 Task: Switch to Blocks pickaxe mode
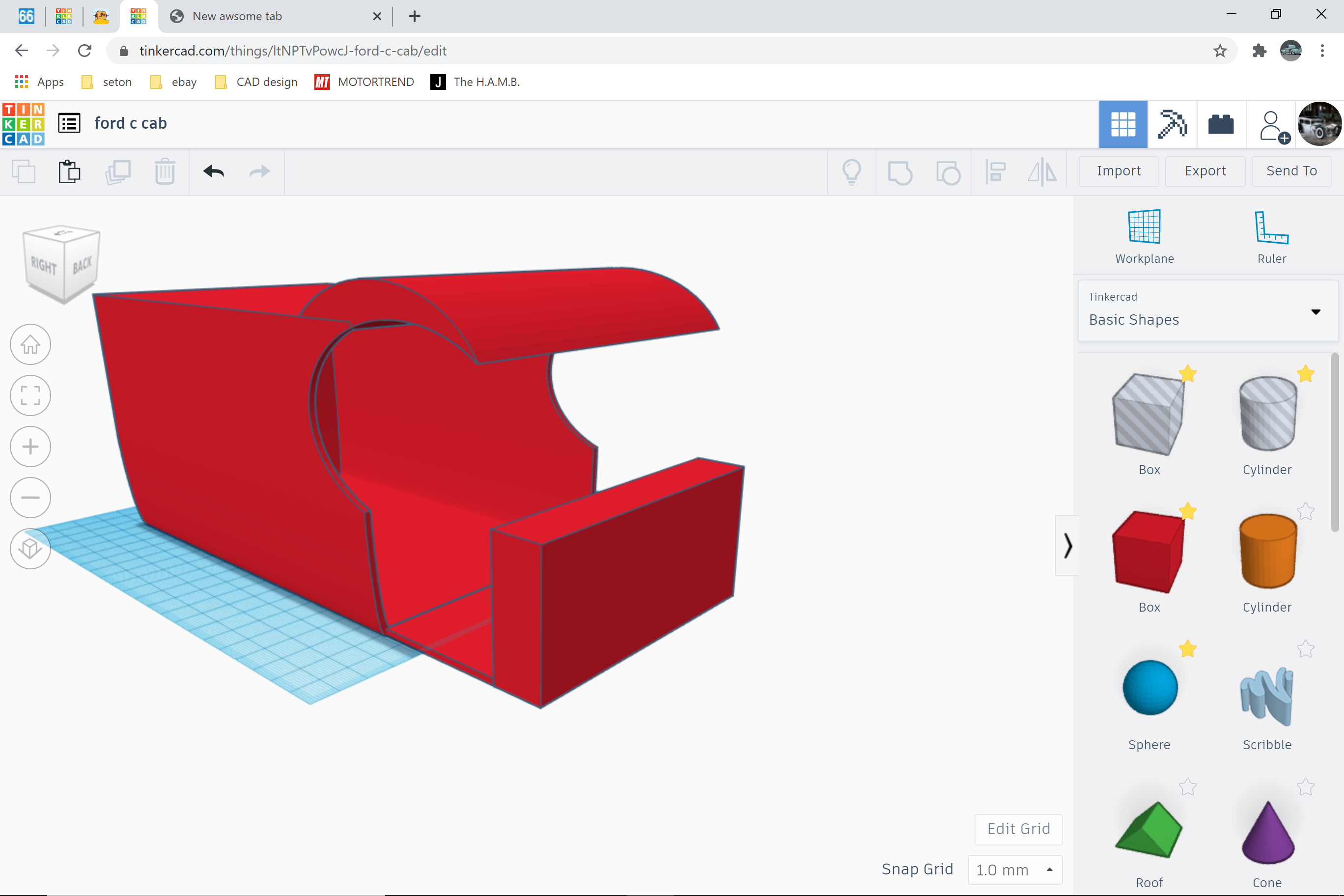[1172, 124]
